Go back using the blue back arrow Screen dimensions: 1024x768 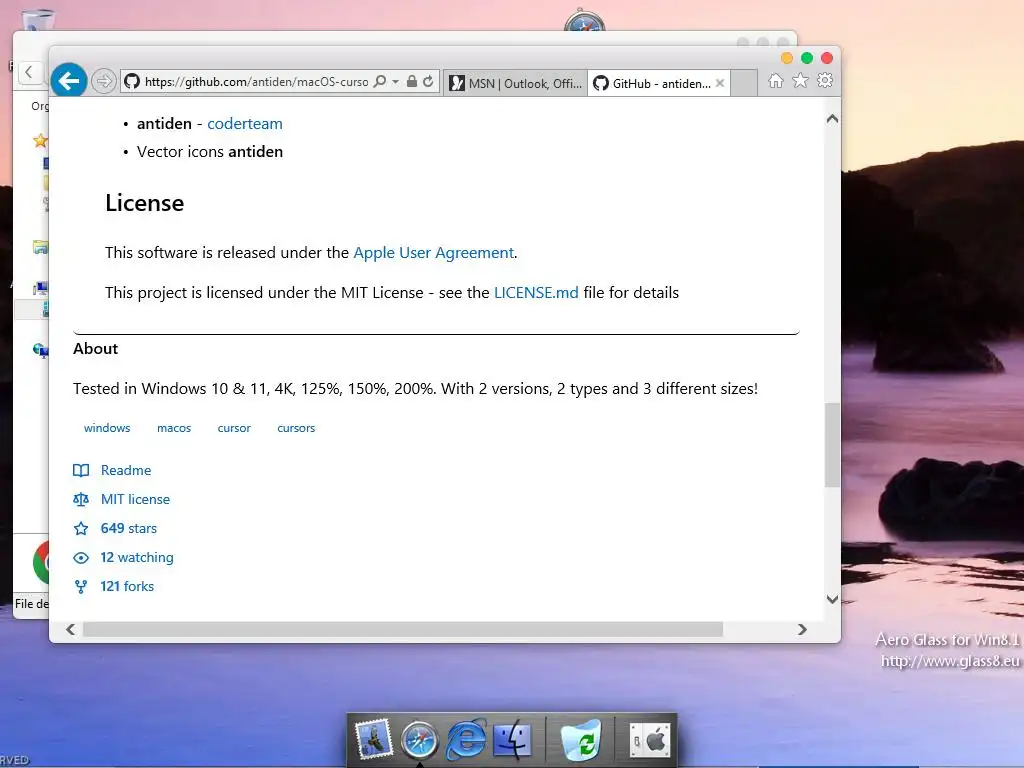(69, 81)
